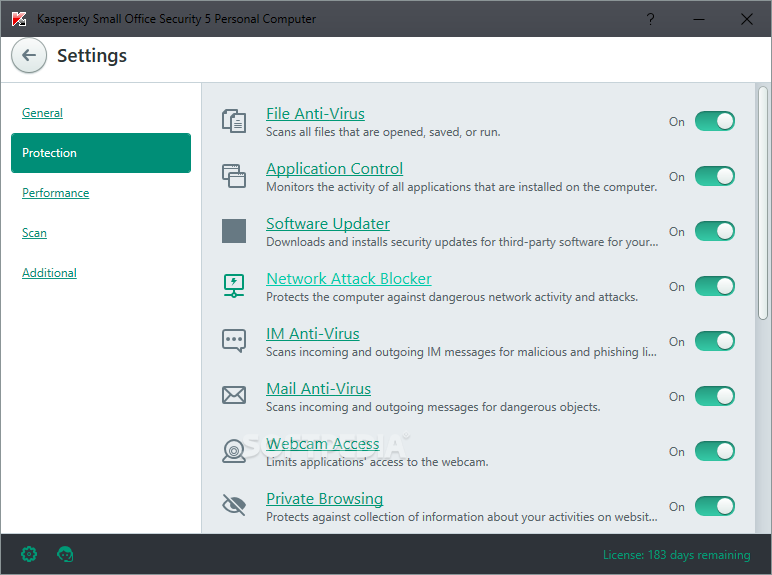Click the "Protects the computer against dangerous network" text
The image size is (772, 575).
tap(452, 297)
